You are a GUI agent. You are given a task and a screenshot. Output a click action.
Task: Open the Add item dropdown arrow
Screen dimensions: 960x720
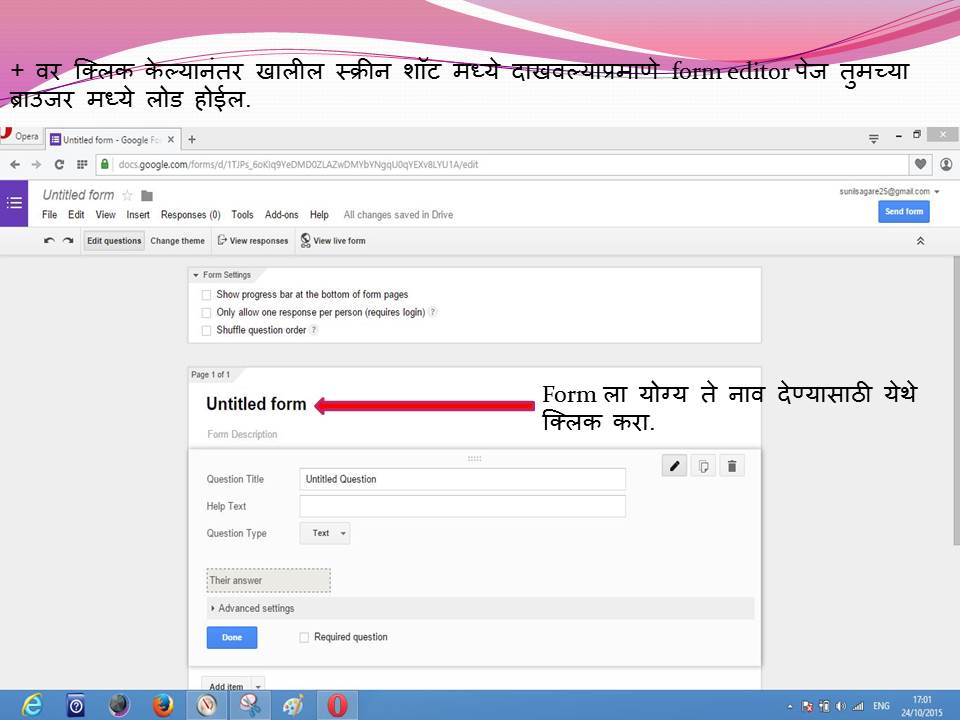[x=258, y=686]
